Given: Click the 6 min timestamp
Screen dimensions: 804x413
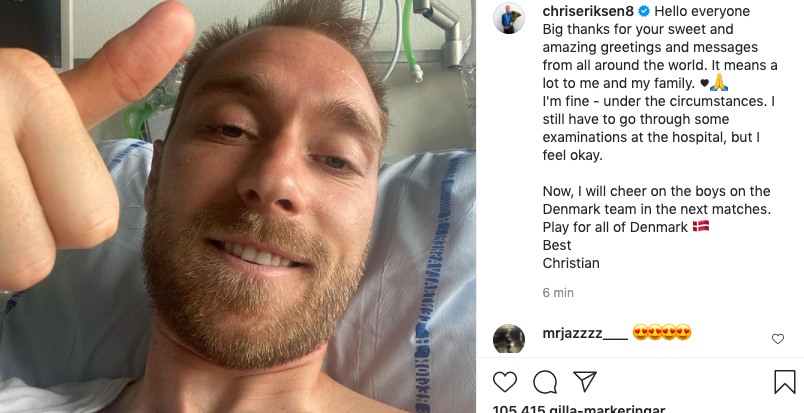Looking at the screenshot, I should pos(558,292).
